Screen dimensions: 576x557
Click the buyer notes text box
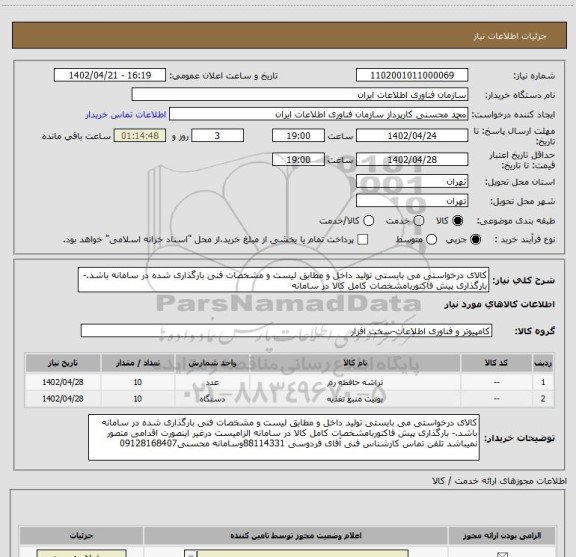tap(284, 438)
